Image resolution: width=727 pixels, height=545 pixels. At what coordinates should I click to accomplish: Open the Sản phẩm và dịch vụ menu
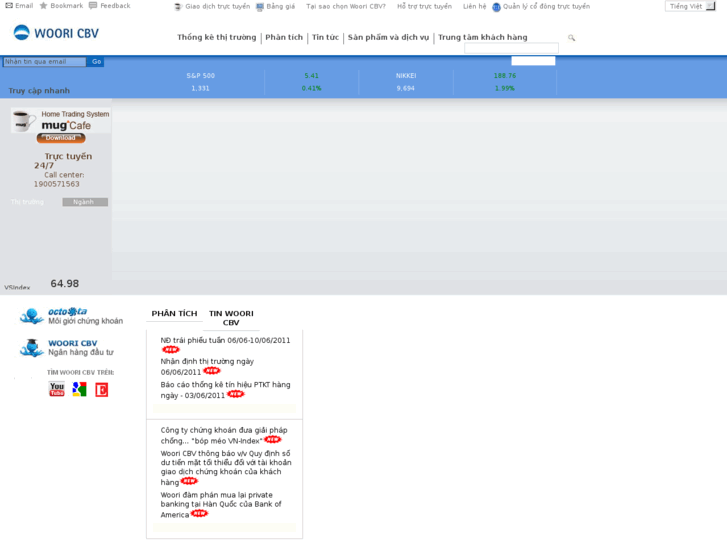tap(388, 38)
